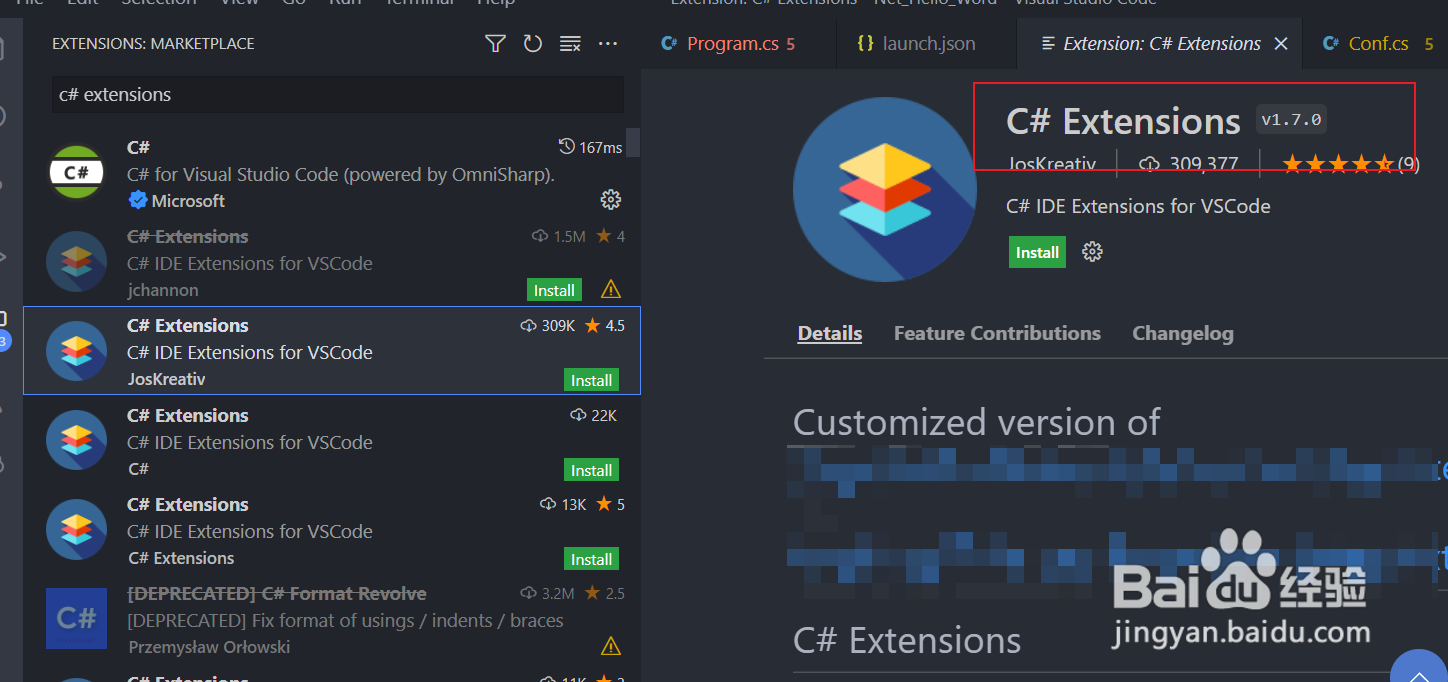Image resolution: width=1448 pixels, height=682 pixels.
Task: Click the Extensions list vertical scrollbar
Action: click(x=632, y=143)
